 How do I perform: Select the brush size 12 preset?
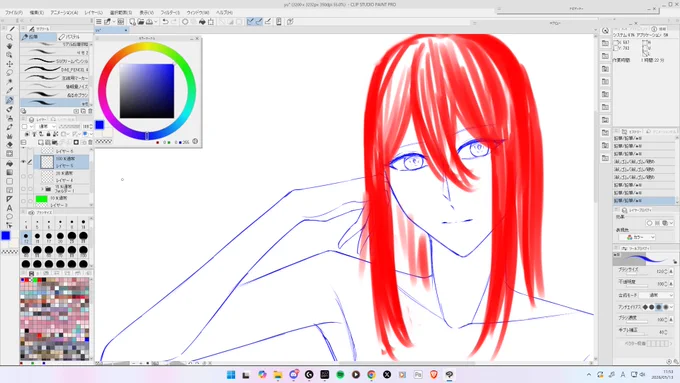tap(26, 237)
